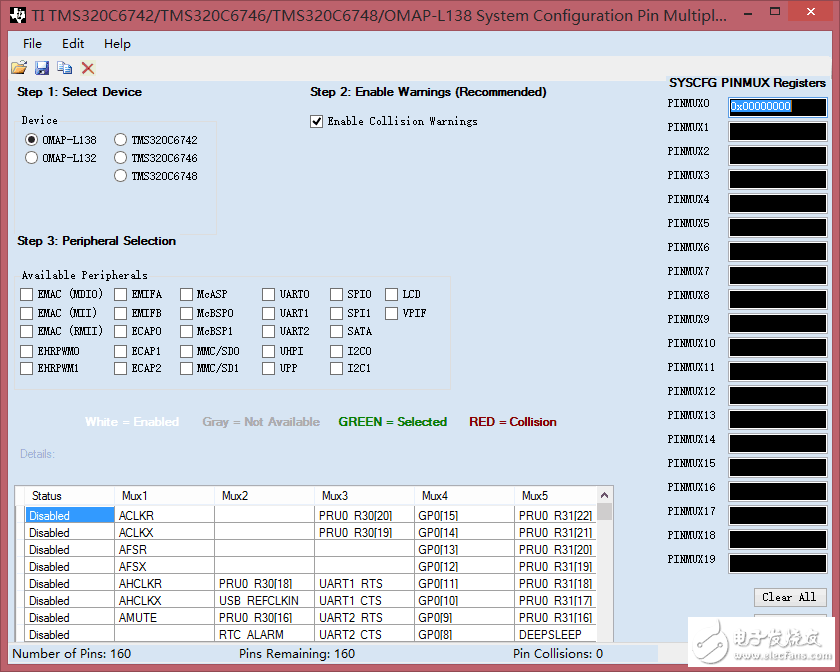Screen dimensions: 840x672
Task: Open the Help menu
Action: (x=117, y=43)
